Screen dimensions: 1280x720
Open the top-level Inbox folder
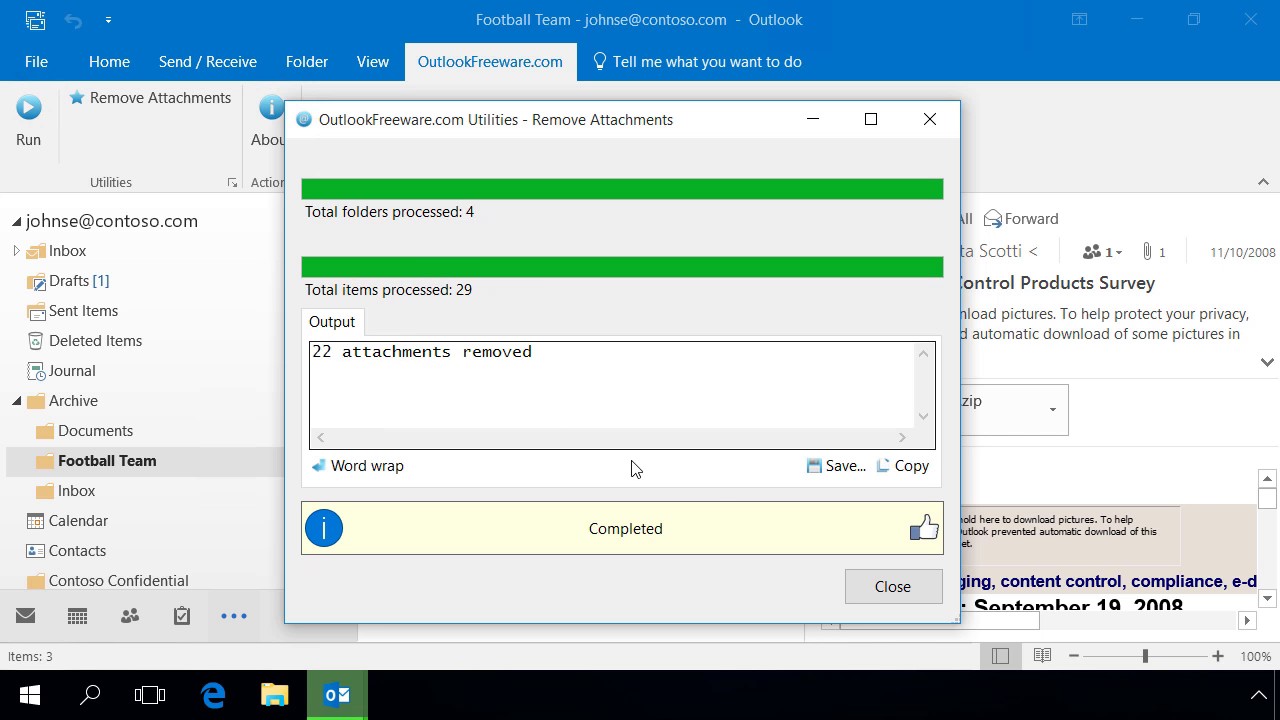[68, 251]
